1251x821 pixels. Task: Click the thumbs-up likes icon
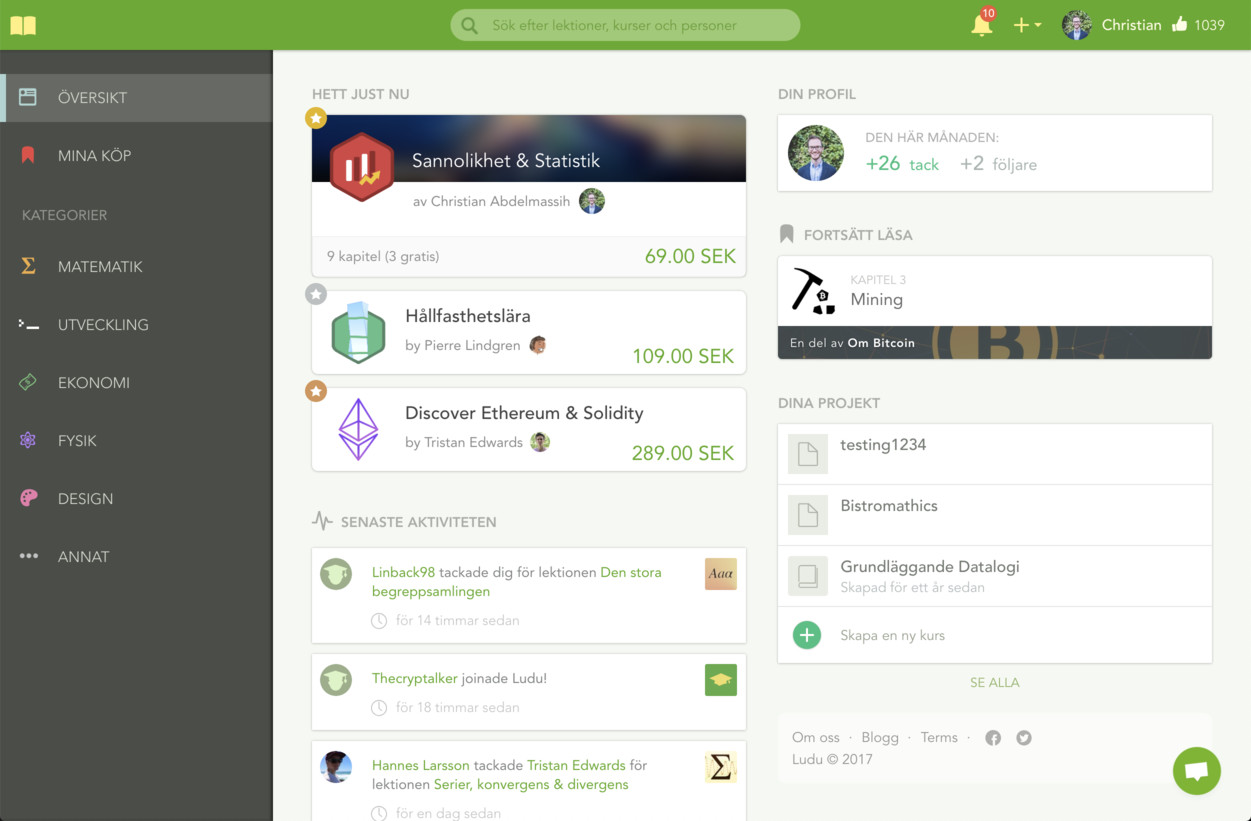1179,25
